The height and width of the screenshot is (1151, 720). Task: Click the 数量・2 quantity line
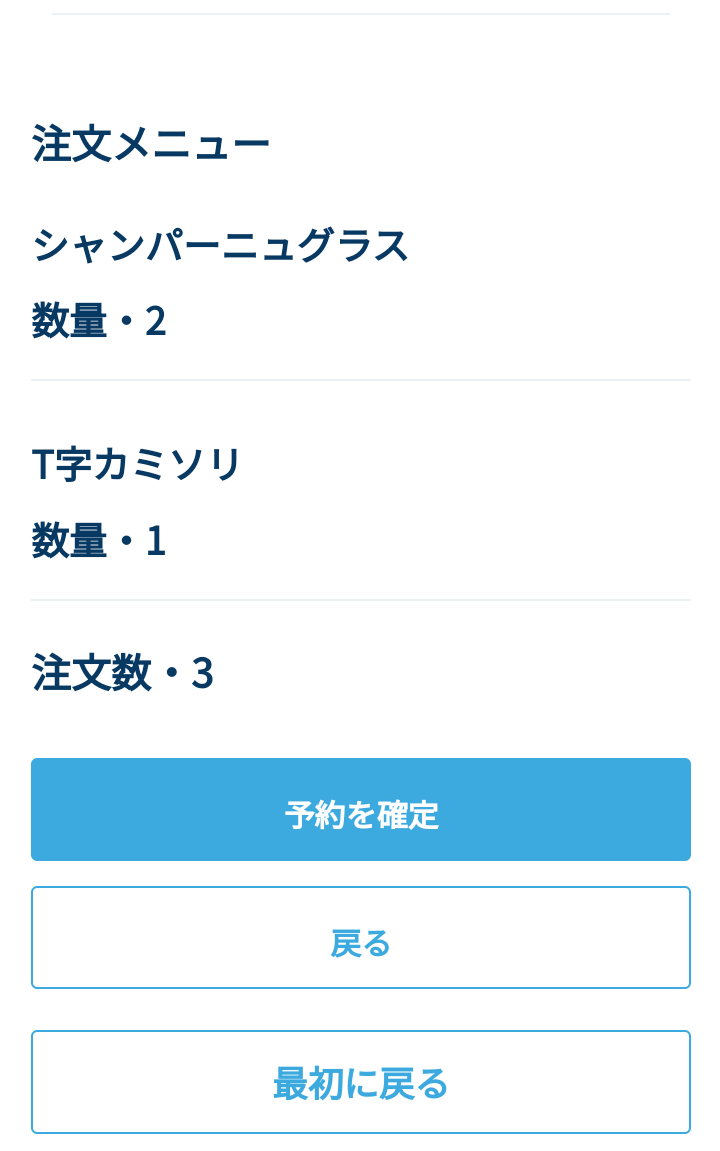pos(99,321)
